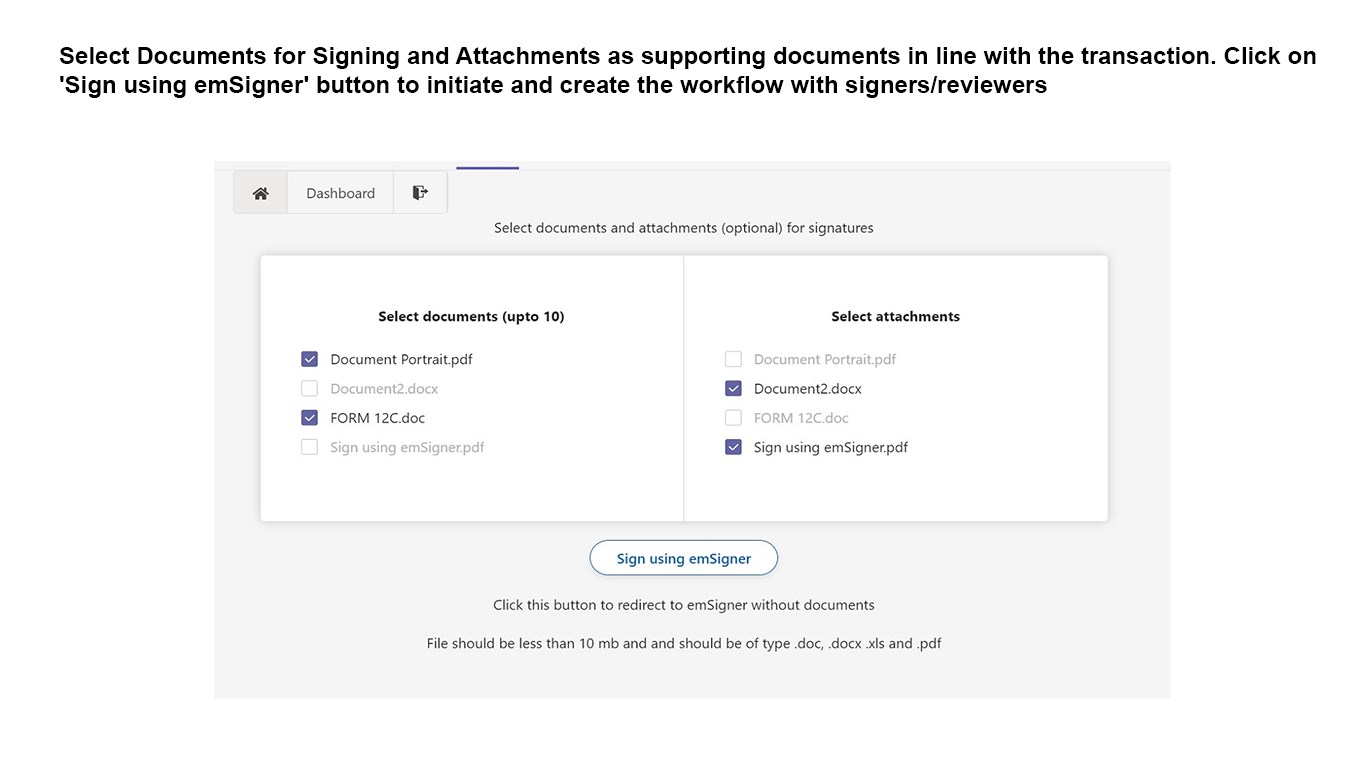Click the Home icon button
Viewport: 1366px width, 768px height.
pyautogui.click(x=260, y=193)
